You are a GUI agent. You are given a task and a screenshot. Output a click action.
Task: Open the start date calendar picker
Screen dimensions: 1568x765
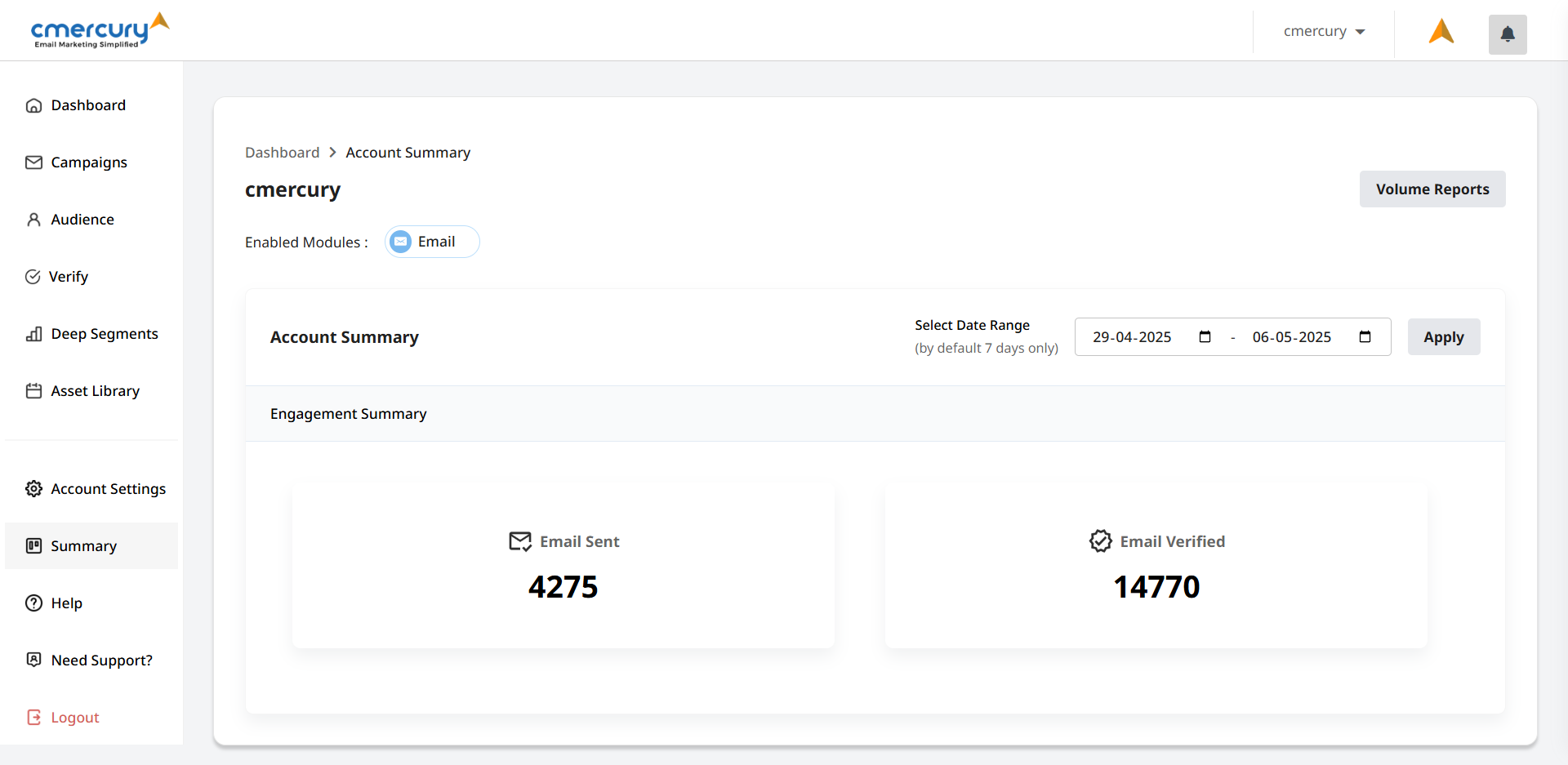1205,336
